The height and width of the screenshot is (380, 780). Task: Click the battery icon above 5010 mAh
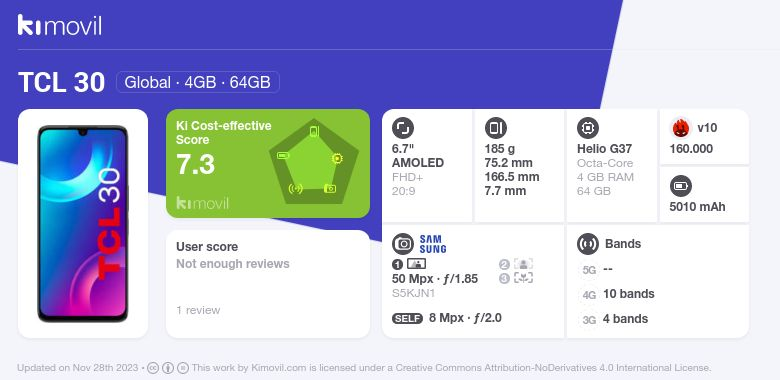[681, 187]
